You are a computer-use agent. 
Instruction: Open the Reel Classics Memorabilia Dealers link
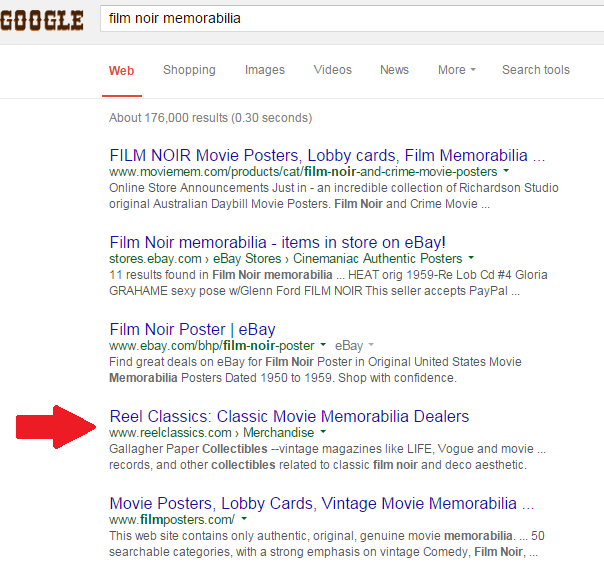pyautogui.click(x=289, y=416)
